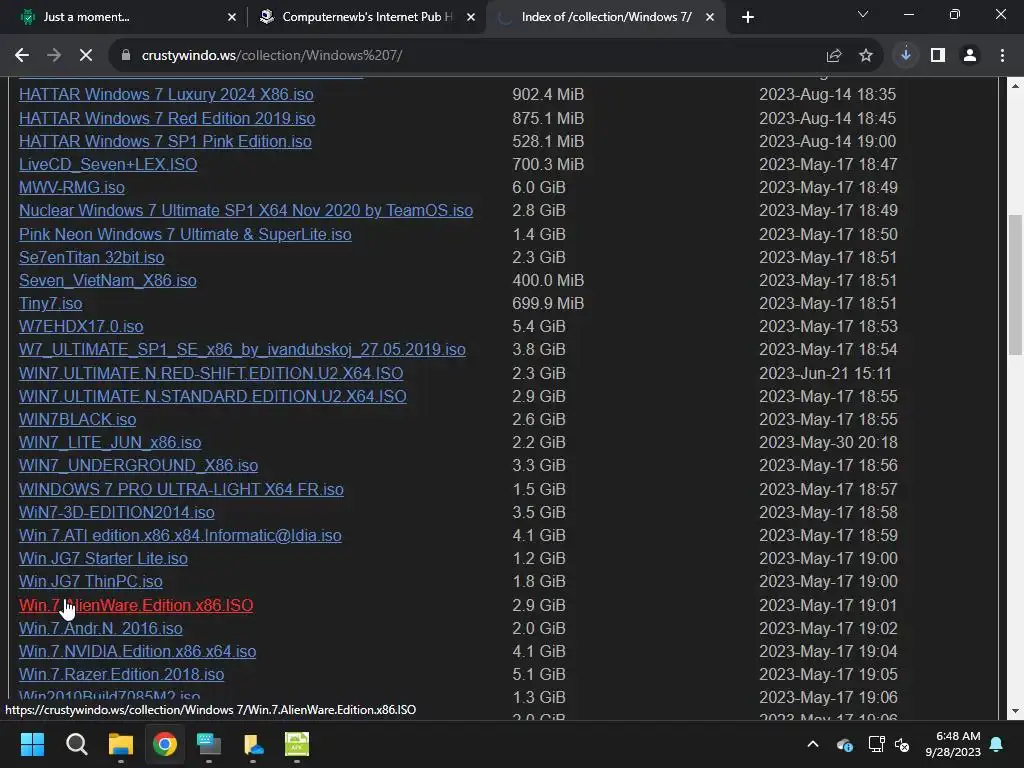Click the W7EHDX17.0.iso link
This screenshot has width=1024, height=768.
point(81,327)
